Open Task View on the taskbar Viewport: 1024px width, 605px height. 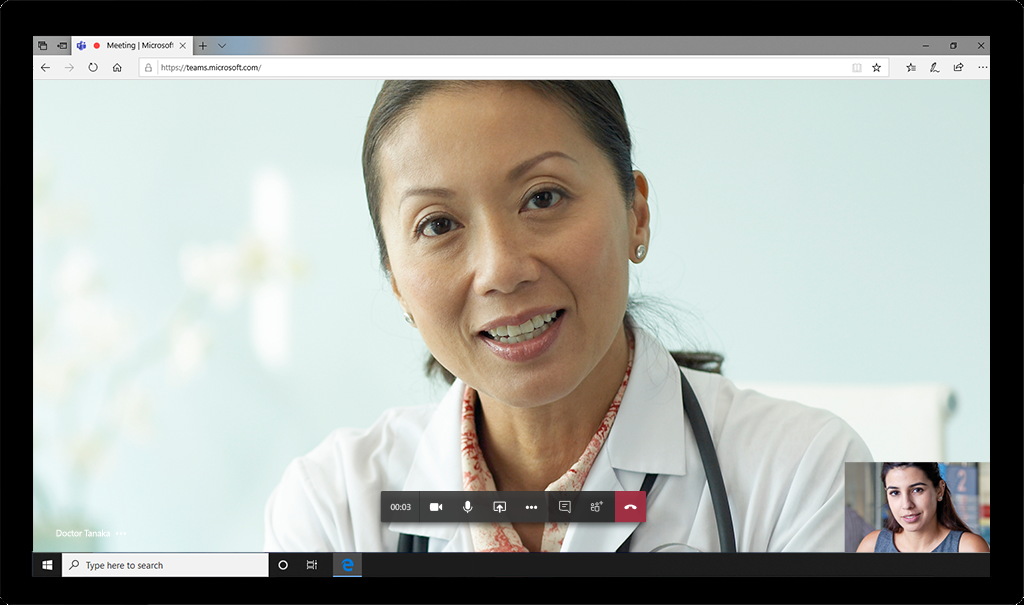click(x=311, y=565)
